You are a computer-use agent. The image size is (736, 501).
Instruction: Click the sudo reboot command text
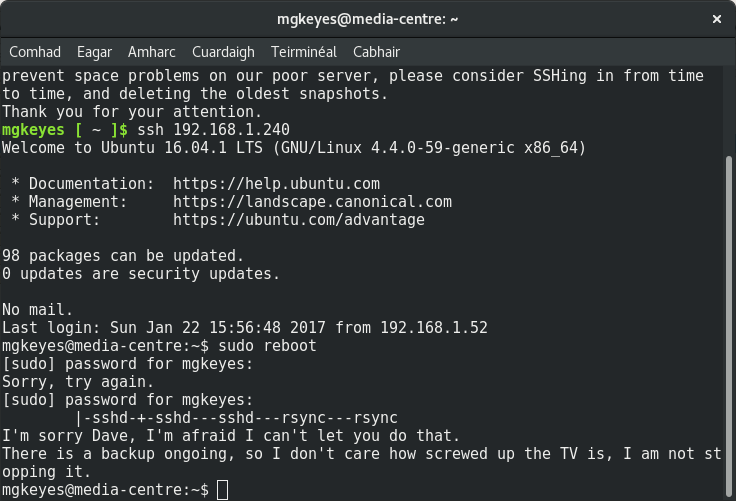[268, 346]
